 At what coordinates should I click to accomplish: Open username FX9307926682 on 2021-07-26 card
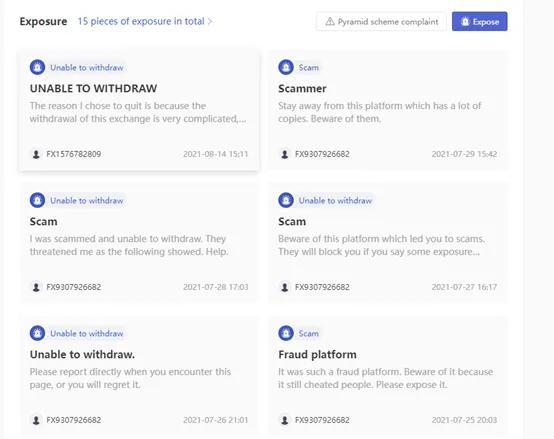pos(73,420)
